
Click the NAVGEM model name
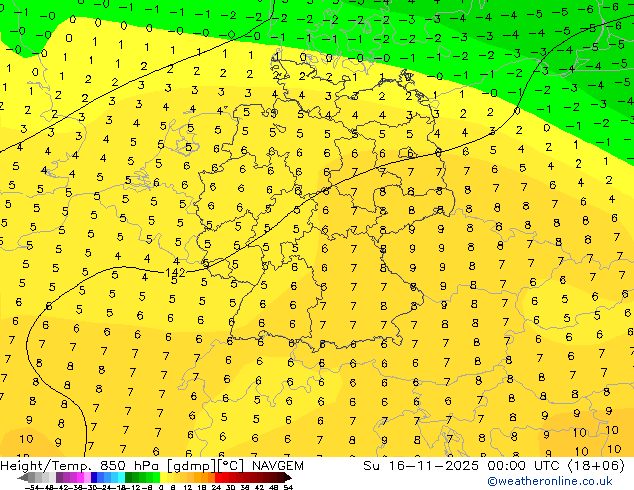point(277,466)
